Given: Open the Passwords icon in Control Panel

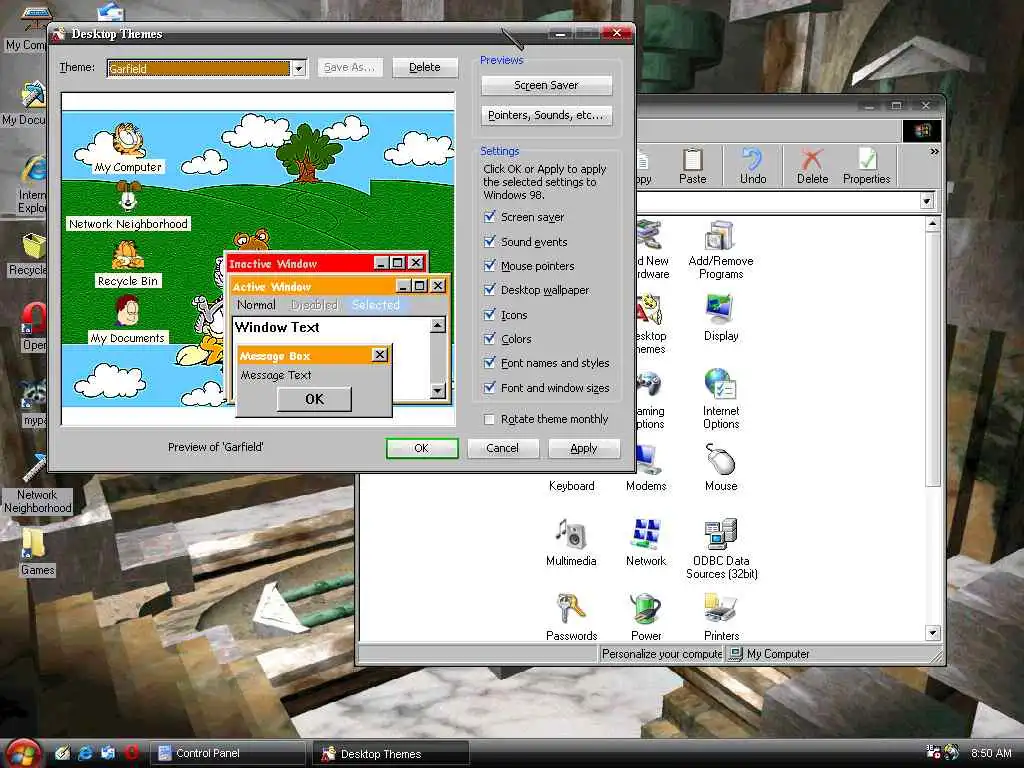Looking at the screenshot, I should pyautogui.click(x=571, y=617).
